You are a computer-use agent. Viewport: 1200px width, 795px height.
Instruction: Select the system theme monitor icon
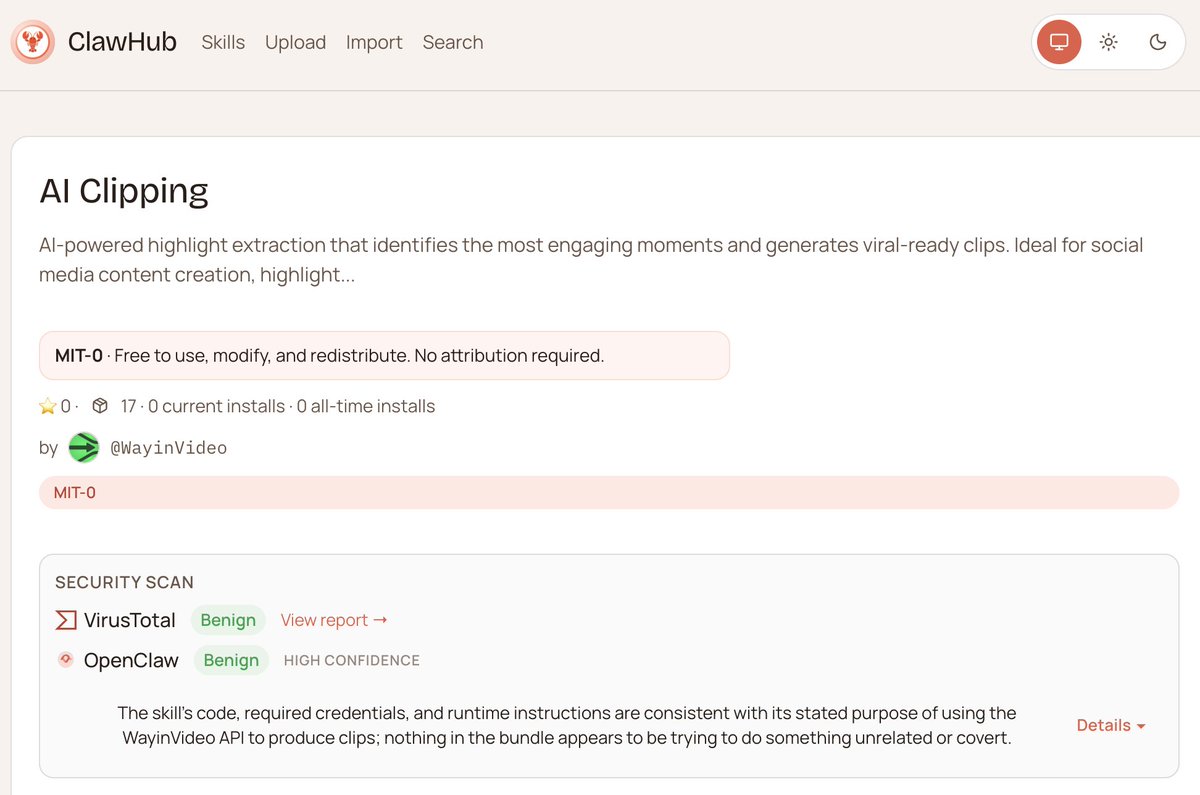pyautogui.click(x=1059, y=42)
